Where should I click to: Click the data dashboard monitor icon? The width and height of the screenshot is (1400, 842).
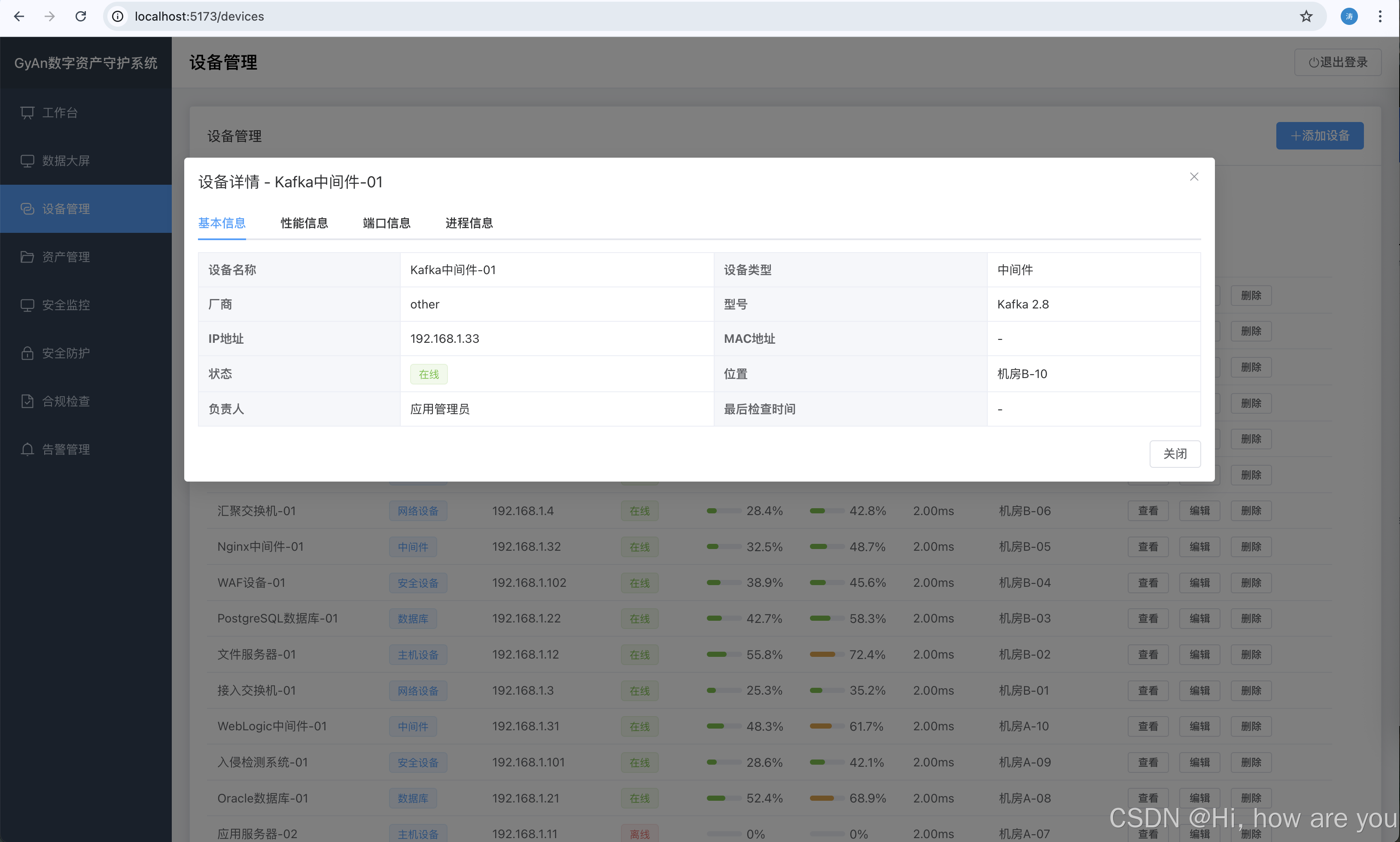point(27,161)
